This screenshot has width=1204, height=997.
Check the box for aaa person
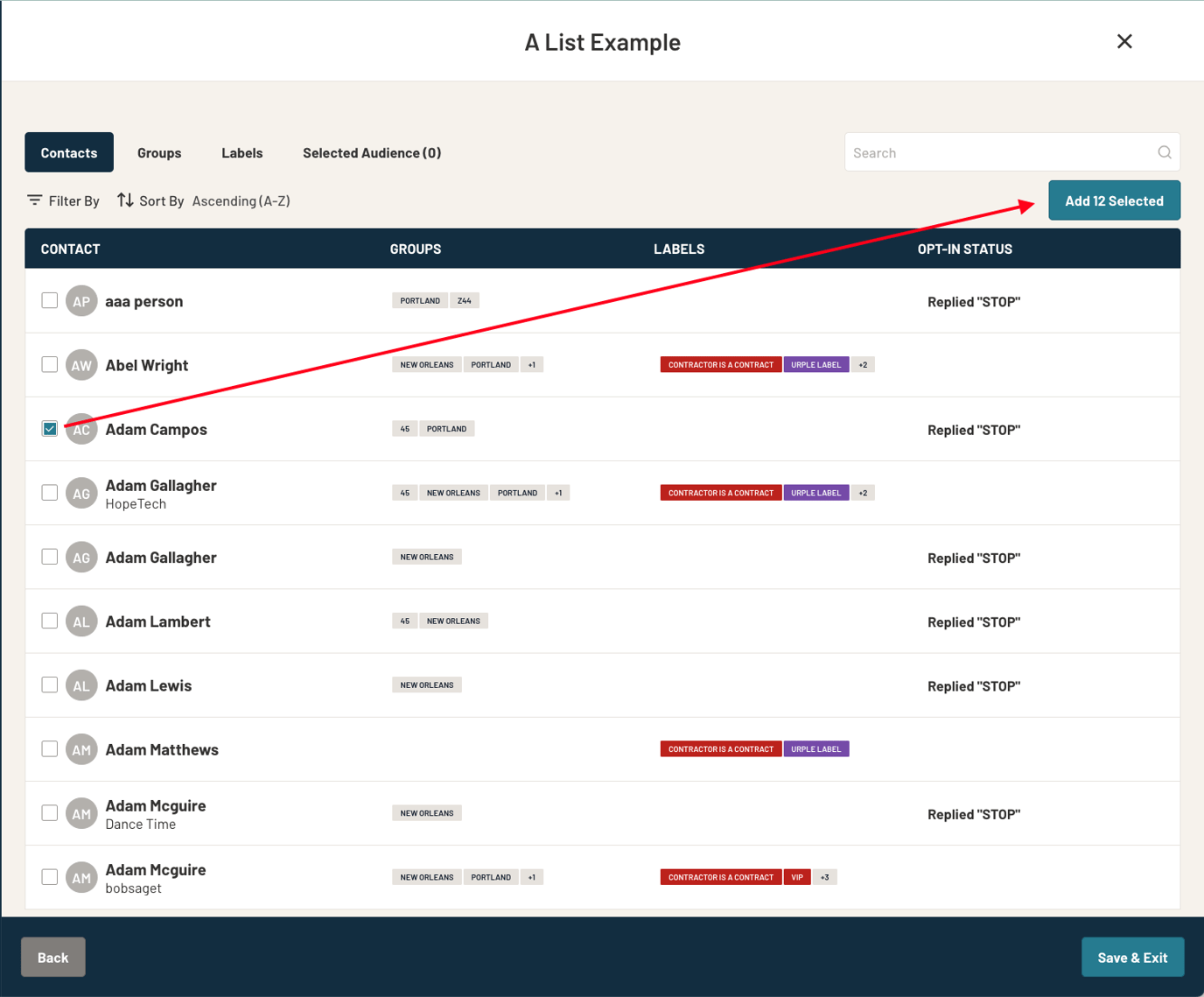pyautogui.click(x=50, y=300)
